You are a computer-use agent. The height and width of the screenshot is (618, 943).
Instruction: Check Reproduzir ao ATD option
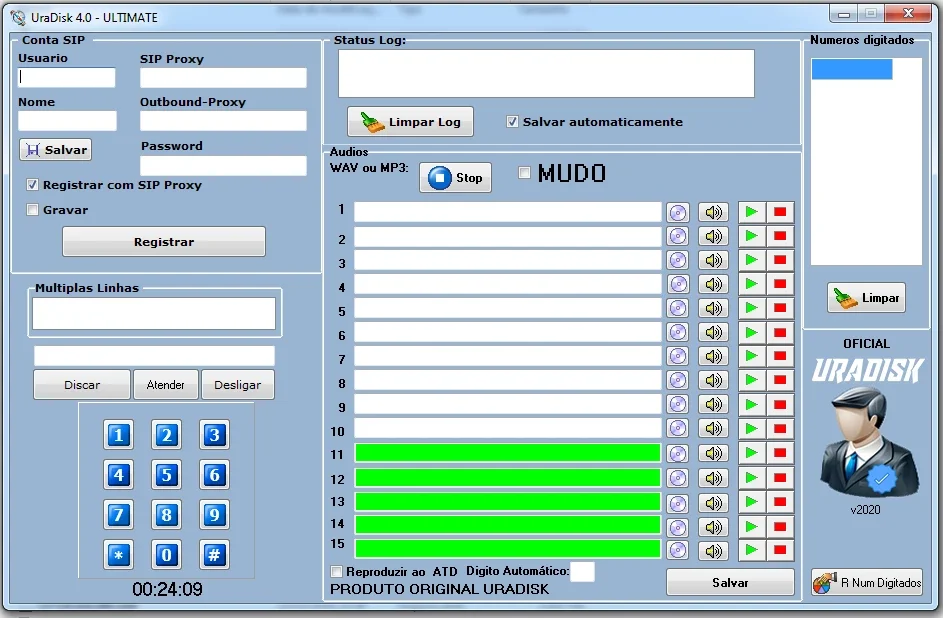[x=337, y=571]
